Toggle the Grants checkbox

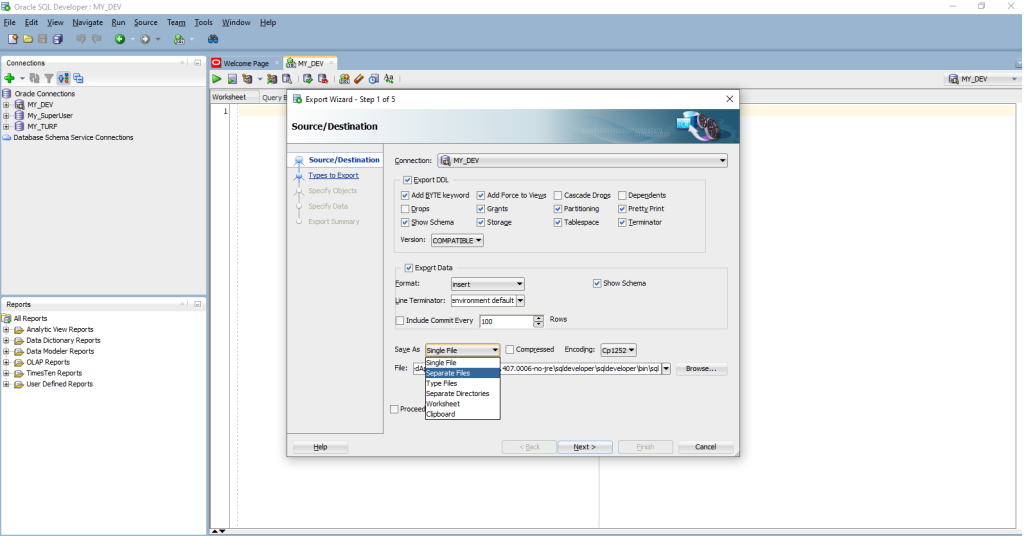(481, 209)
